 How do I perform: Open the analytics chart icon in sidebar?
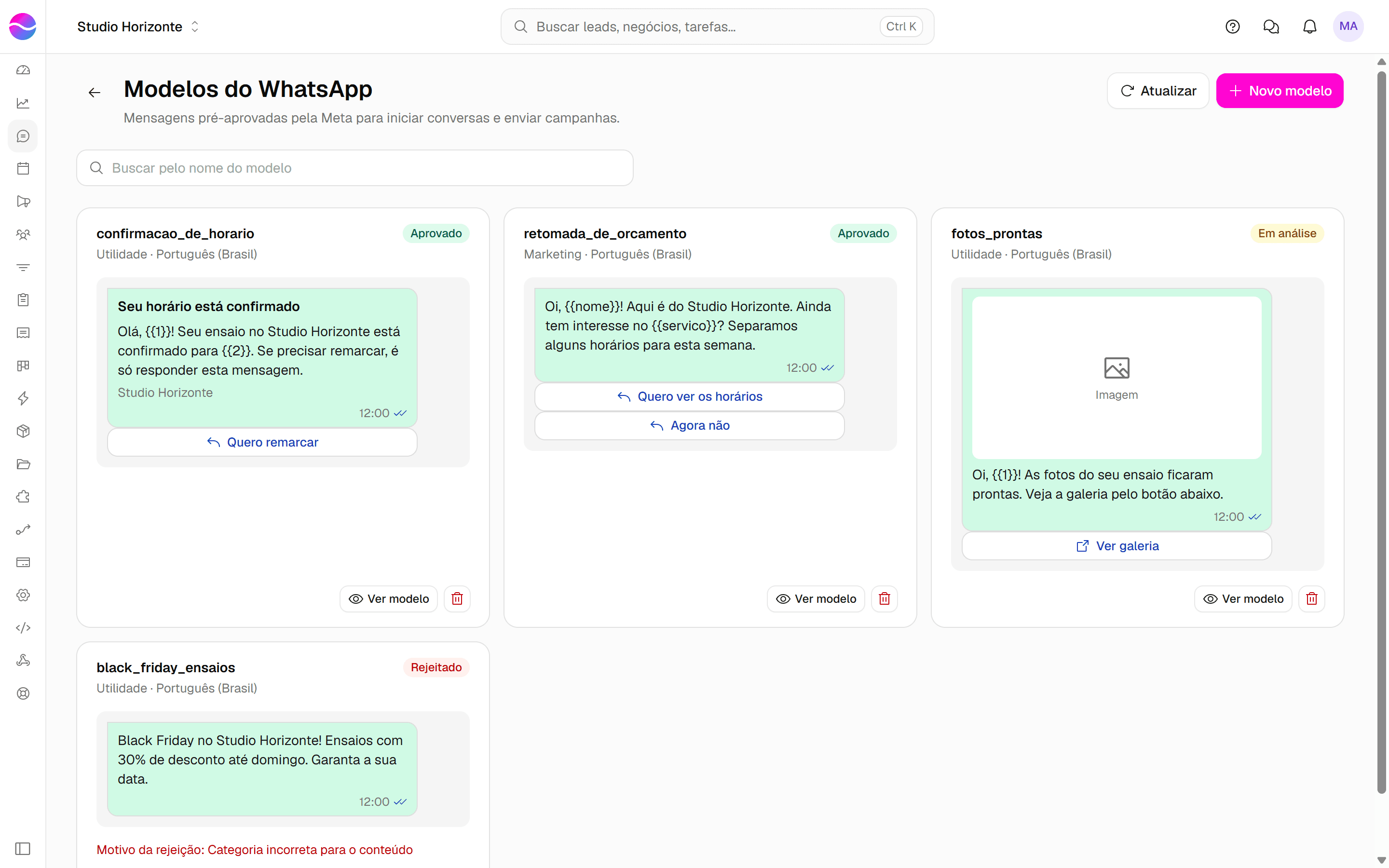coord(23,103)
